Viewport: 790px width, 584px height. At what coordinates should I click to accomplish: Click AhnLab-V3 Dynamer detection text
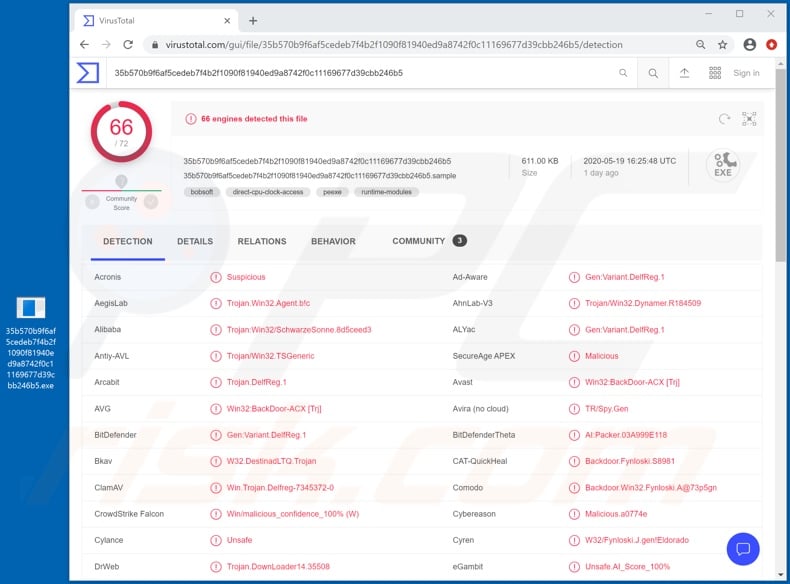[x=643, y=303]
